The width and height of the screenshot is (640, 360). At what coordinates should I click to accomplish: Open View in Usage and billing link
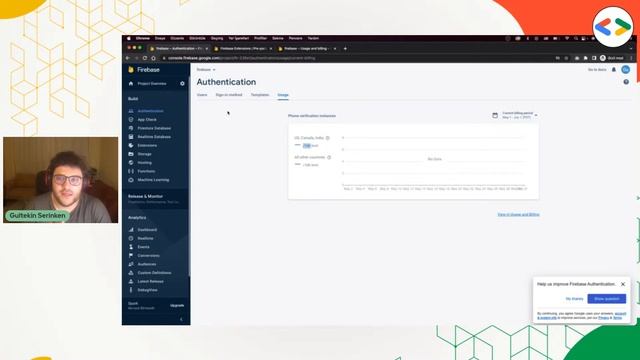[518, 214]
